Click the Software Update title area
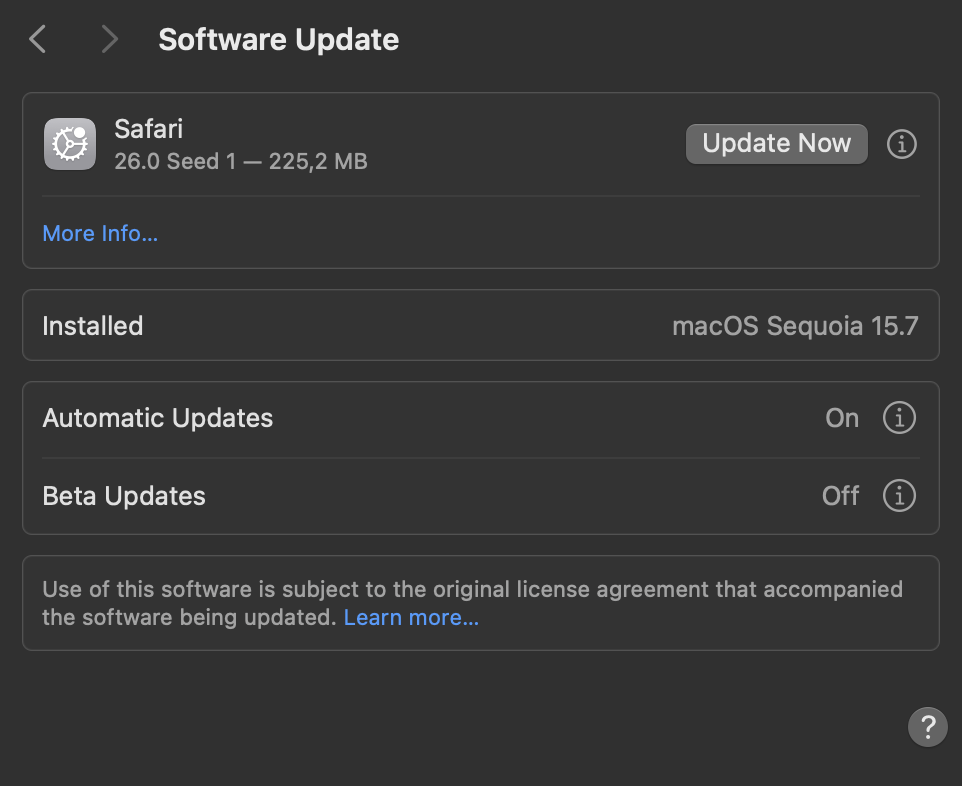The height and width of the screenshot is (786, 962). (x=278, y=39)
